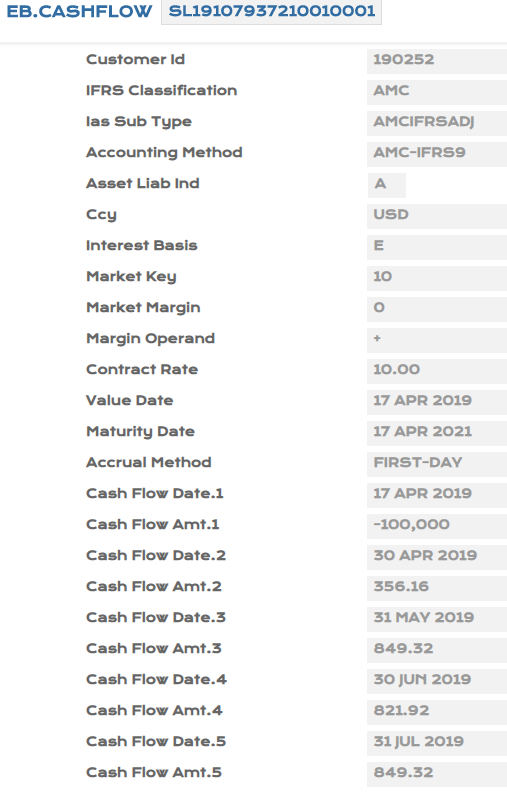This screenshot has width=507, height=792.
Task: Click the Market Key field 10
Action: click(x=437, y=277)
